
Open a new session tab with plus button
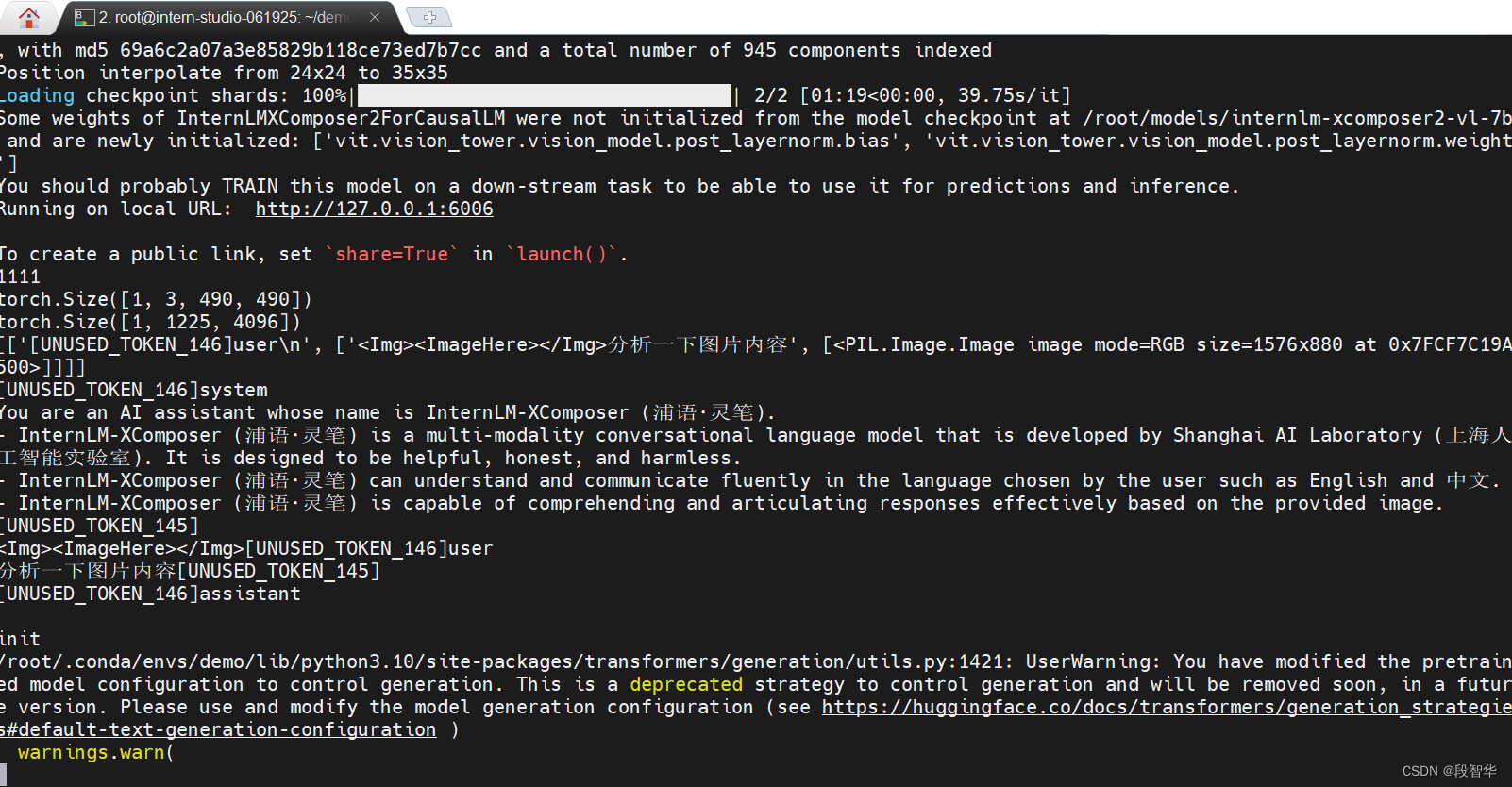[x=429, y=17]
